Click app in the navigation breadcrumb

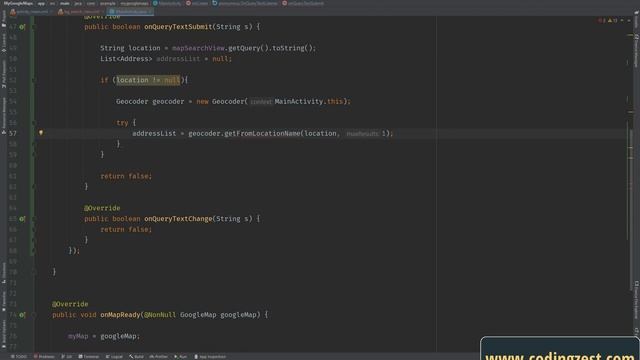point(41,3)
